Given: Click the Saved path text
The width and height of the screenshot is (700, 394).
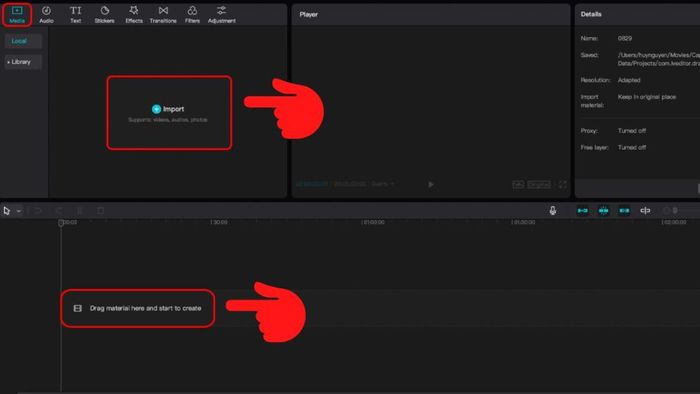Looking at the screenshot, I should 659,59.
